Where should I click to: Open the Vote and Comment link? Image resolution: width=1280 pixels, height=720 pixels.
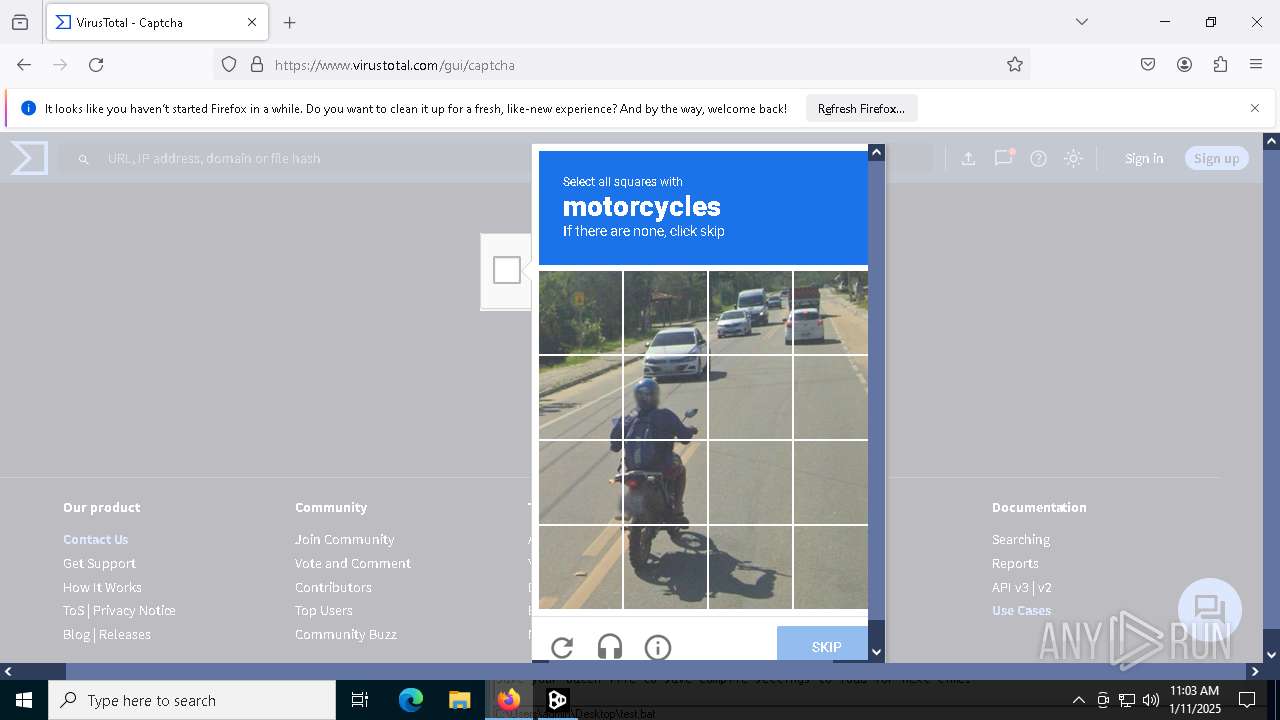(353, 563)
